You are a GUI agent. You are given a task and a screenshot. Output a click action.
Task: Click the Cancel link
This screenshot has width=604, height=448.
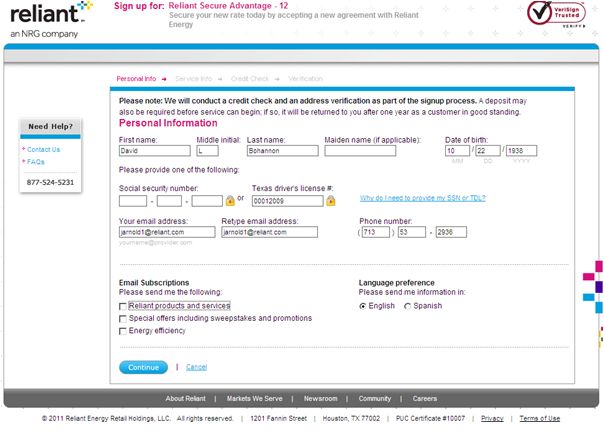pos(196,367)
